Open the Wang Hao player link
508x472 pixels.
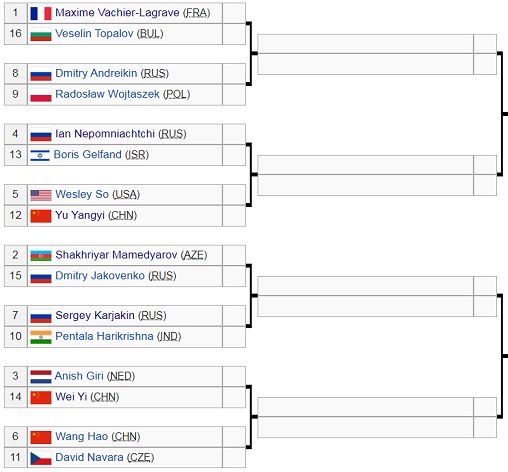click(82, 436)
